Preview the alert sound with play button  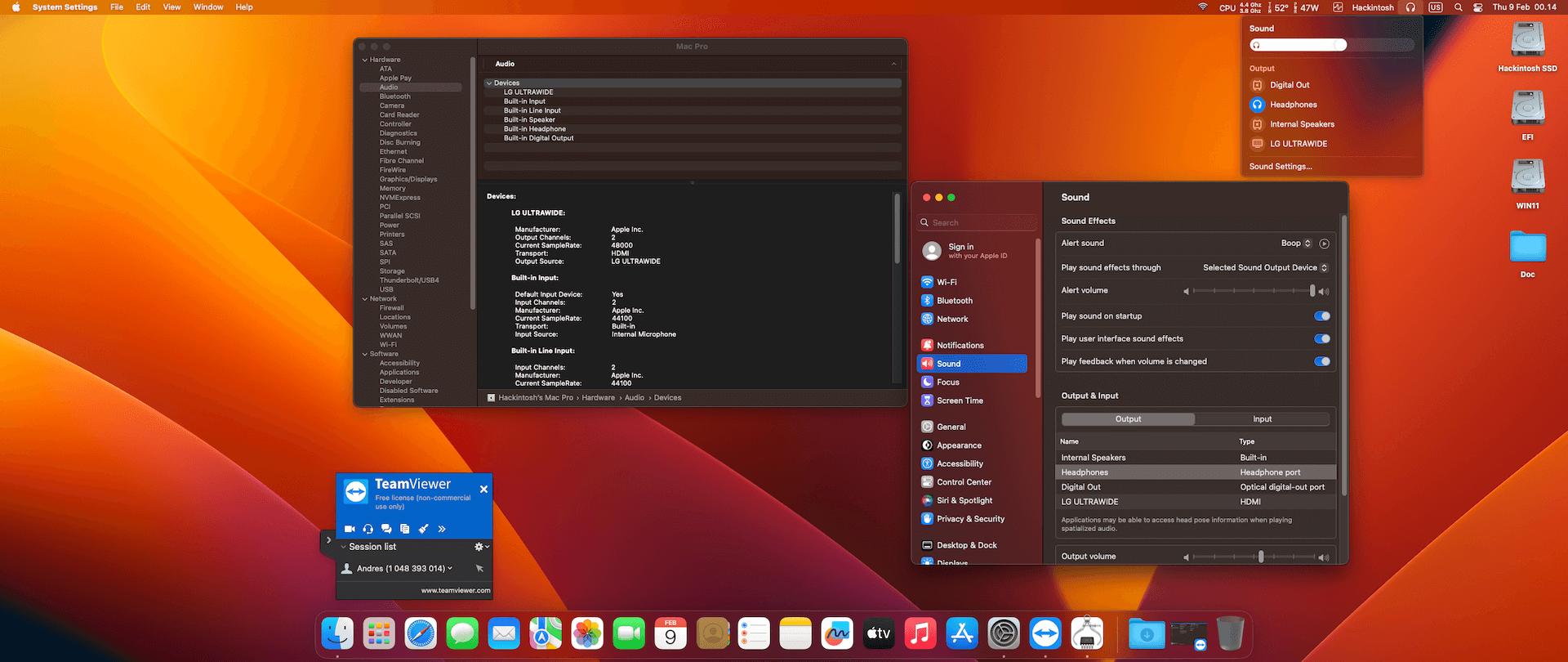coord(1324,244)
